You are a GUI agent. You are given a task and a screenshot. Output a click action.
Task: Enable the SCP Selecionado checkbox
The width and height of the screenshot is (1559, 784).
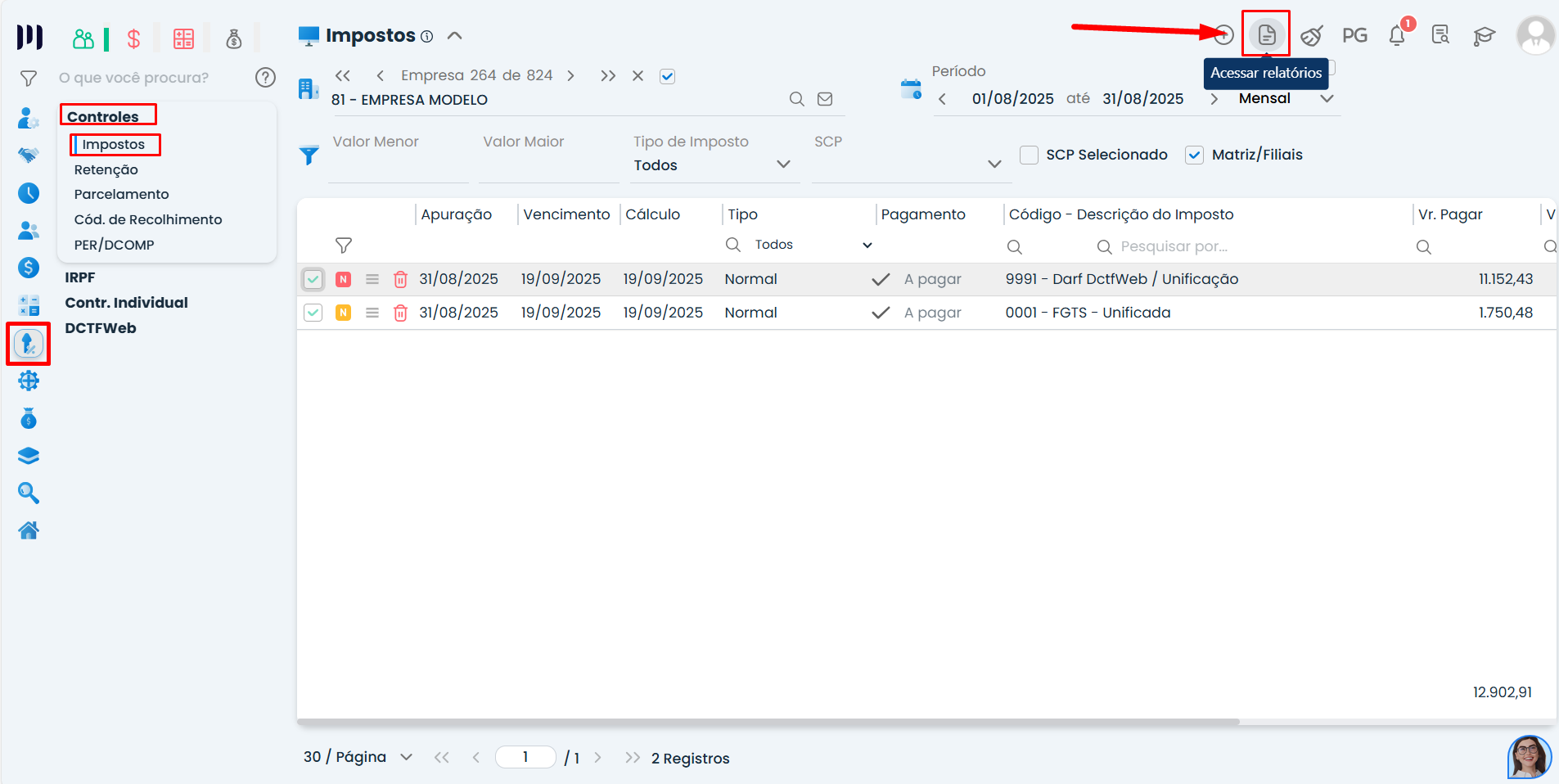tap(1030, 155)
